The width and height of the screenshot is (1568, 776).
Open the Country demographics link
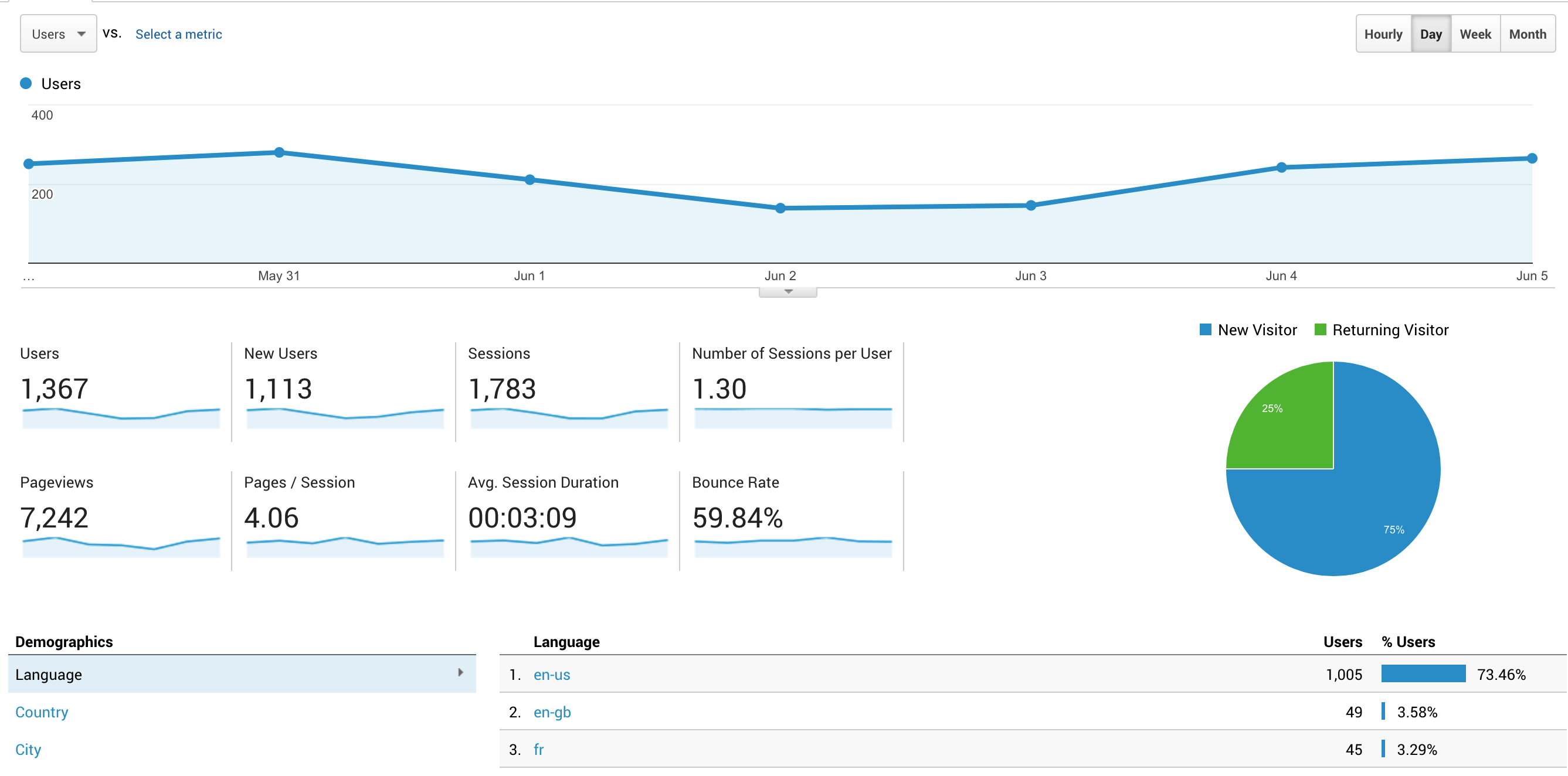click(x=42, y=712)
